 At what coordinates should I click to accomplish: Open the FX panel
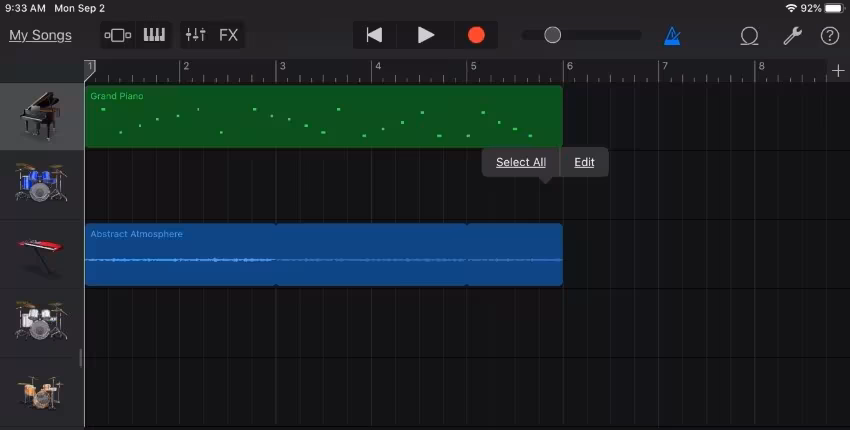pos(229,35)
